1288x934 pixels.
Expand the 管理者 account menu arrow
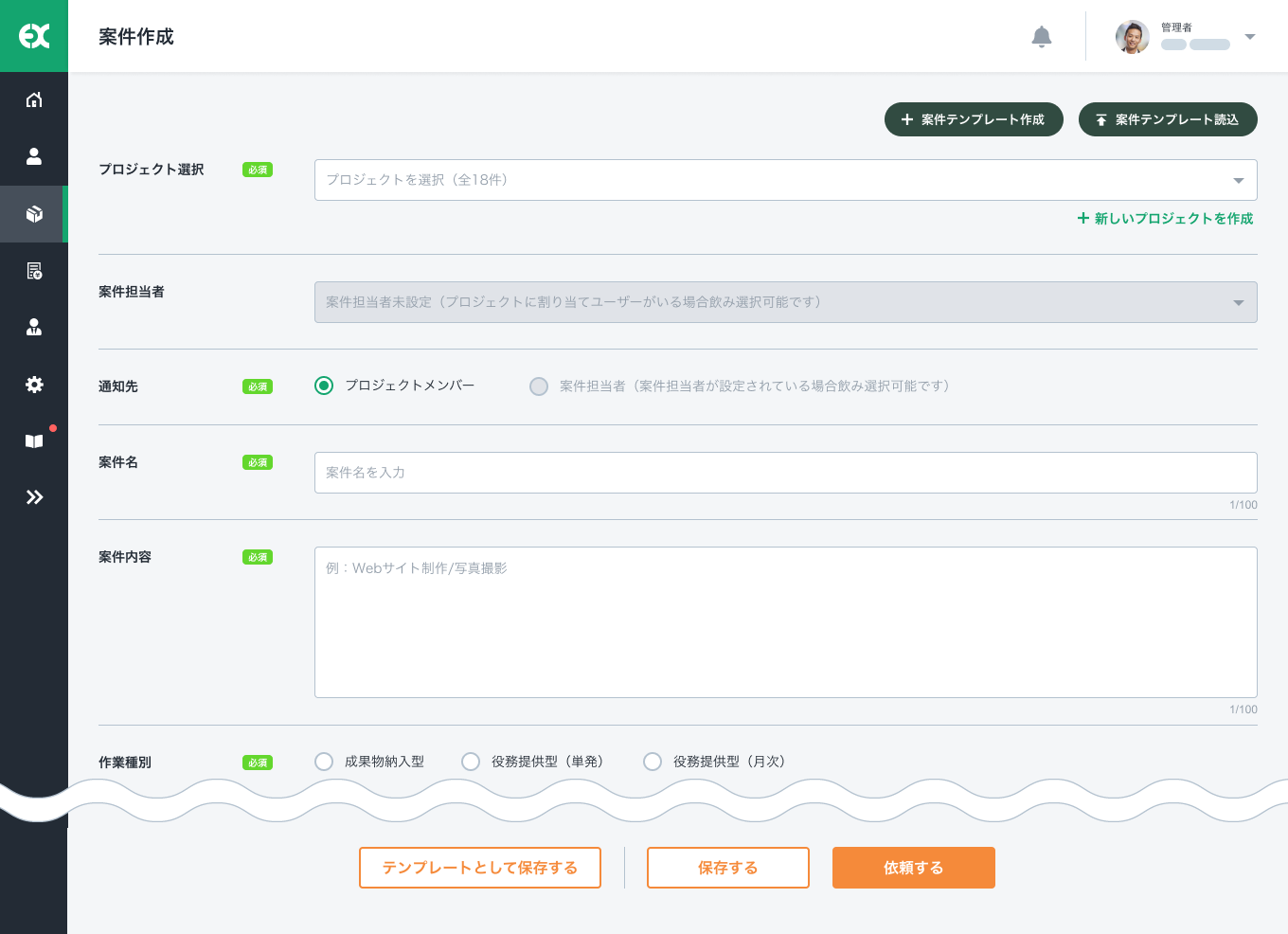point(1249,37)
